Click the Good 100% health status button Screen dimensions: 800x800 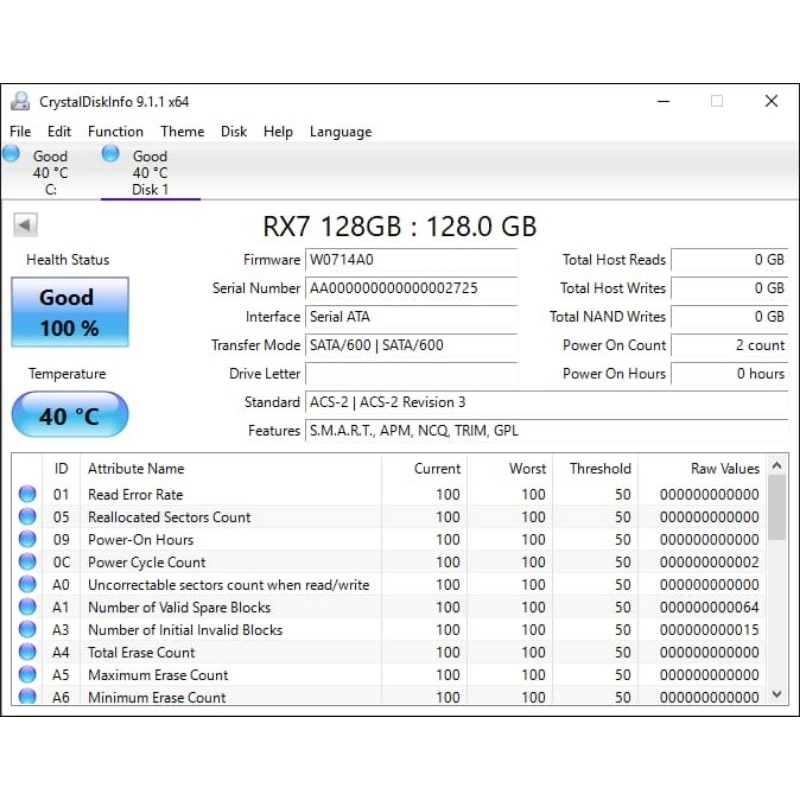click(x=69, y=311)
